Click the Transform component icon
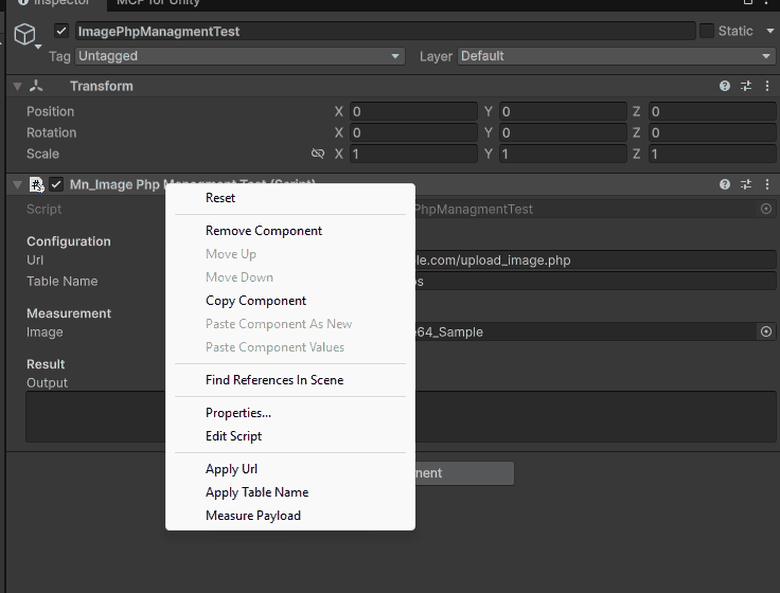 (x=36, y=86)
